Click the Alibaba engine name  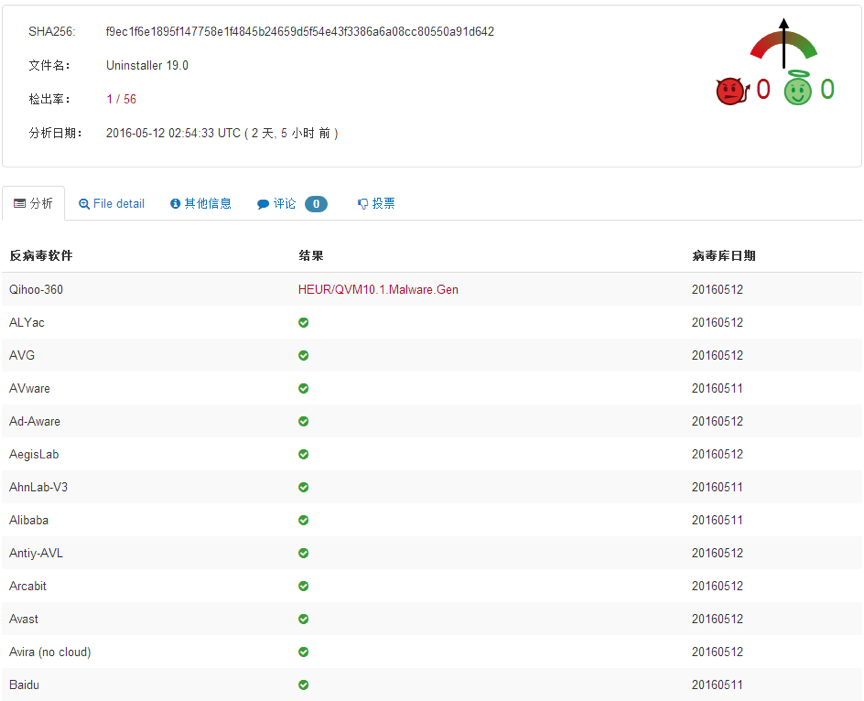[x=29, y=520]
